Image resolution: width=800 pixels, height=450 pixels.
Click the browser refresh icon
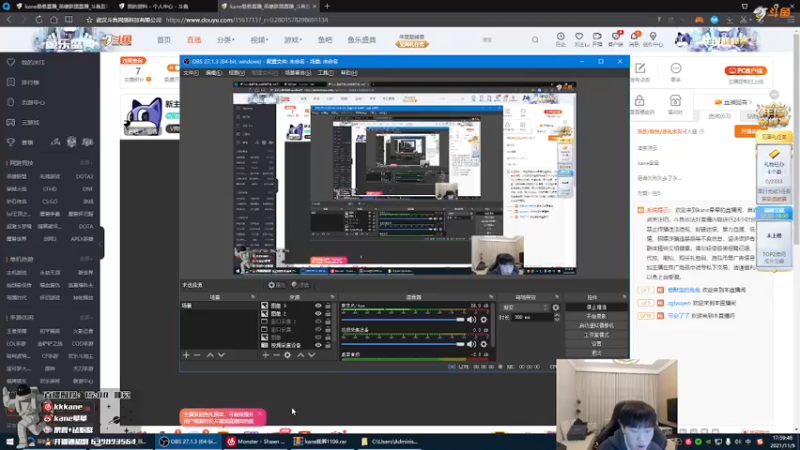click(39, 19)
